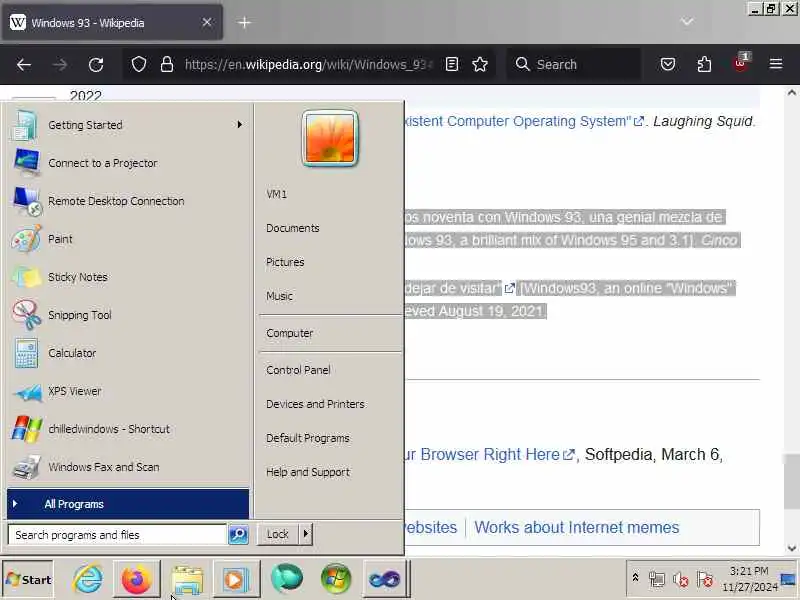Show hidden system tray icons
The height and width of the screenshot is (600, 800).
[x=635, y=578]
